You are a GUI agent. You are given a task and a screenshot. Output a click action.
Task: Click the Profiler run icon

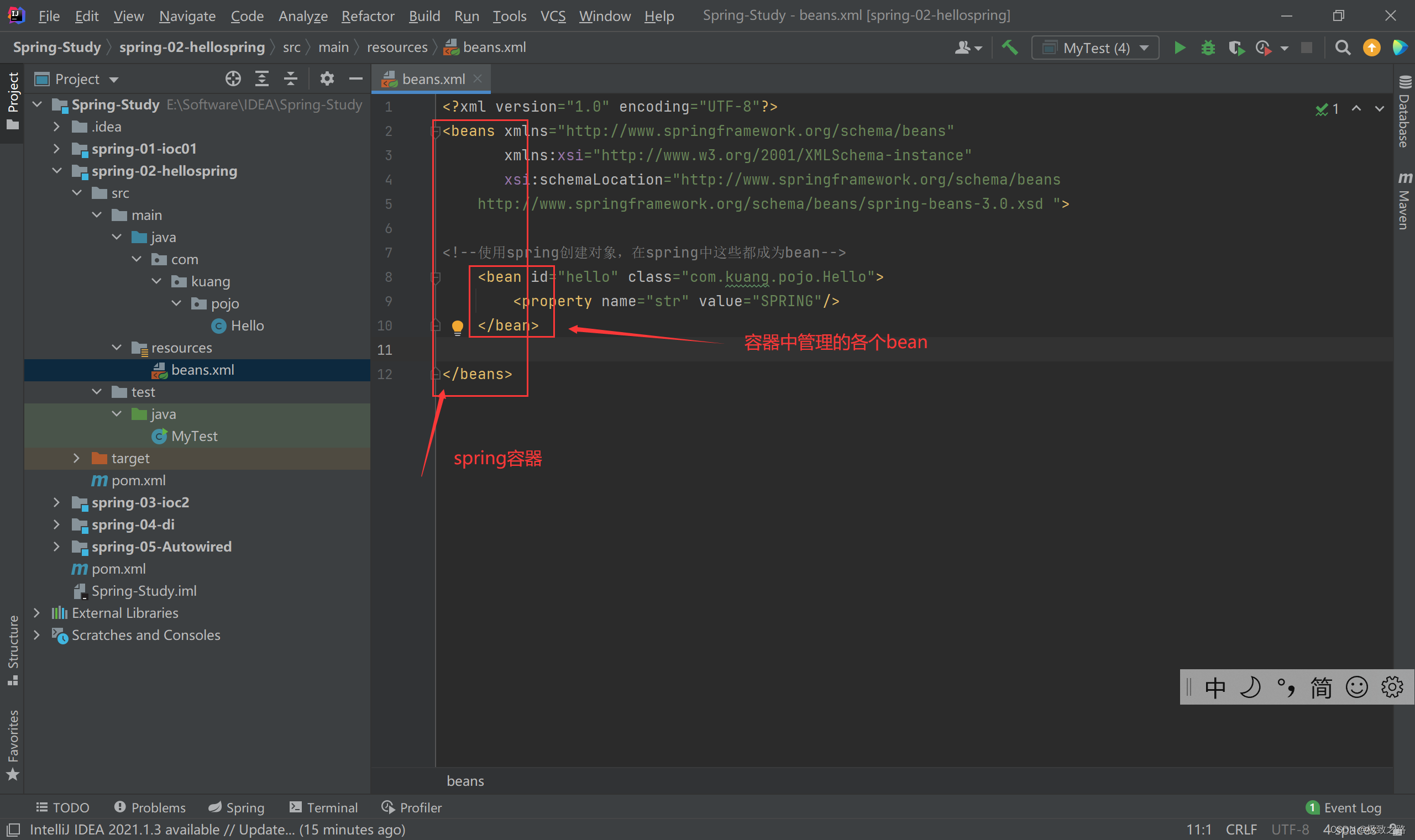1264,48
